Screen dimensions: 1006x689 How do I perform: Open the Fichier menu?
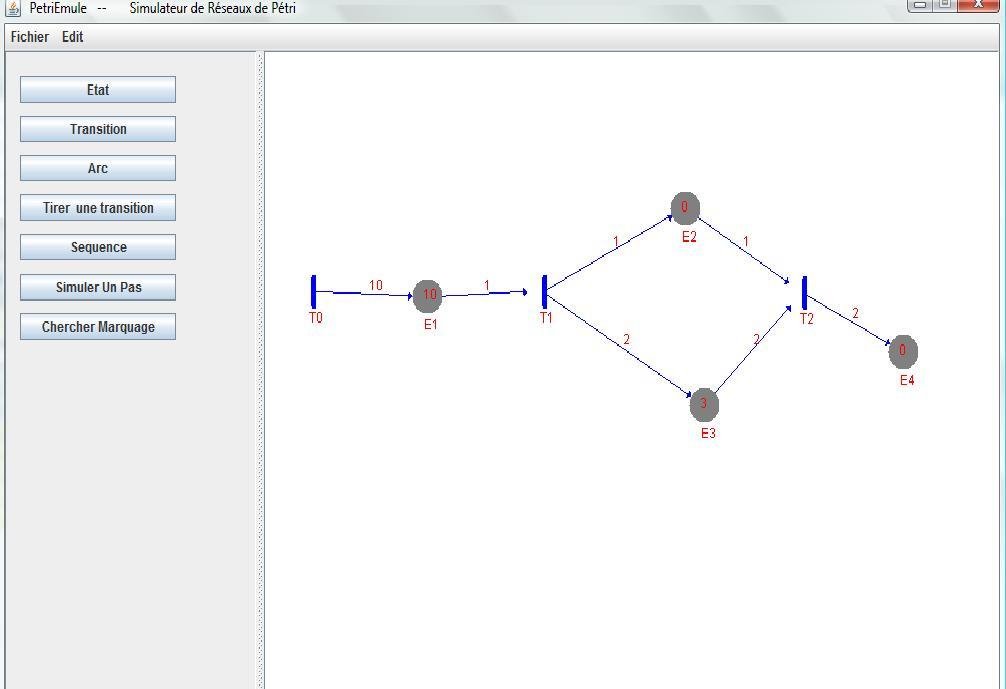(30, 37)
